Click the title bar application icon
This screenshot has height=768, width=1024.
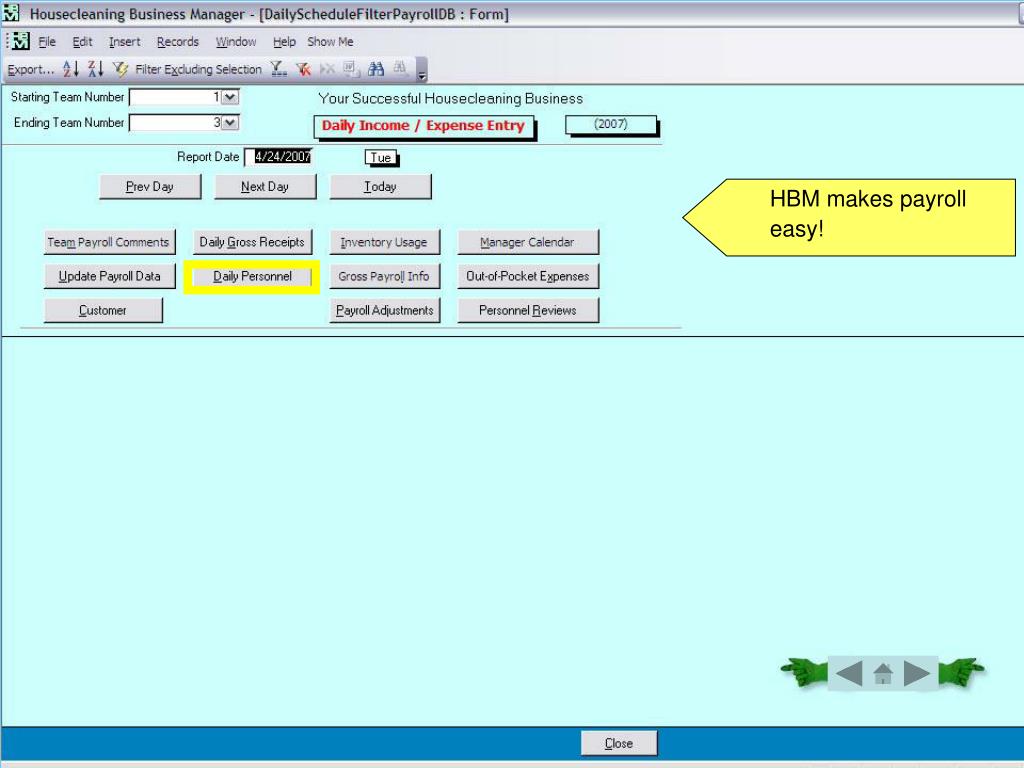[x=11, y=12]
